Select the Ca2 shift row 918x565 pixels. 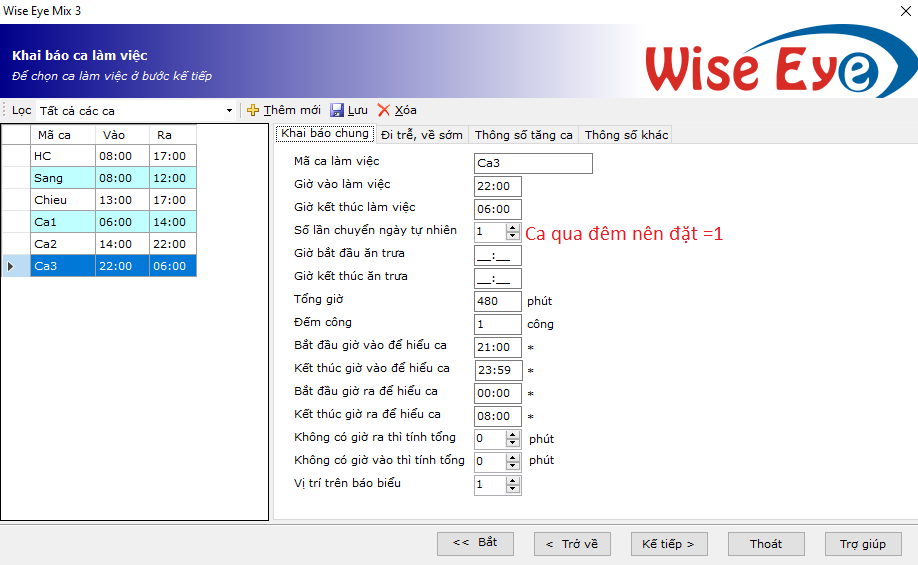(x=62, y=244)
